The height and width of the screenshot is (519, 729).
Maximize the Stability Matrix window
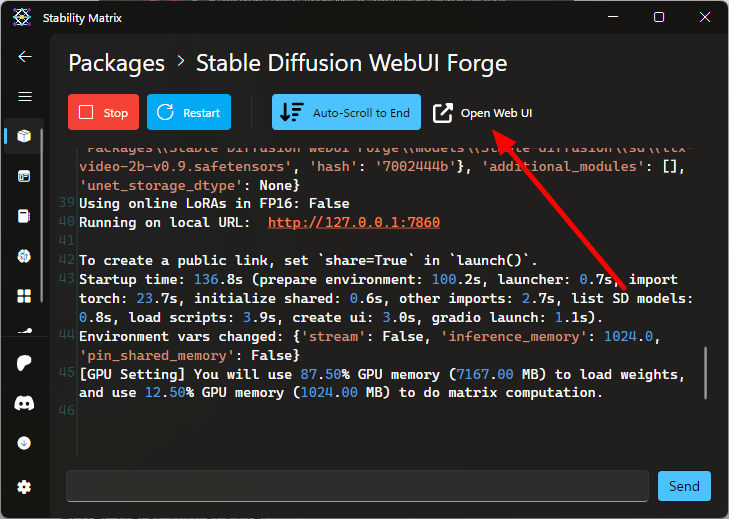(659, 17)
